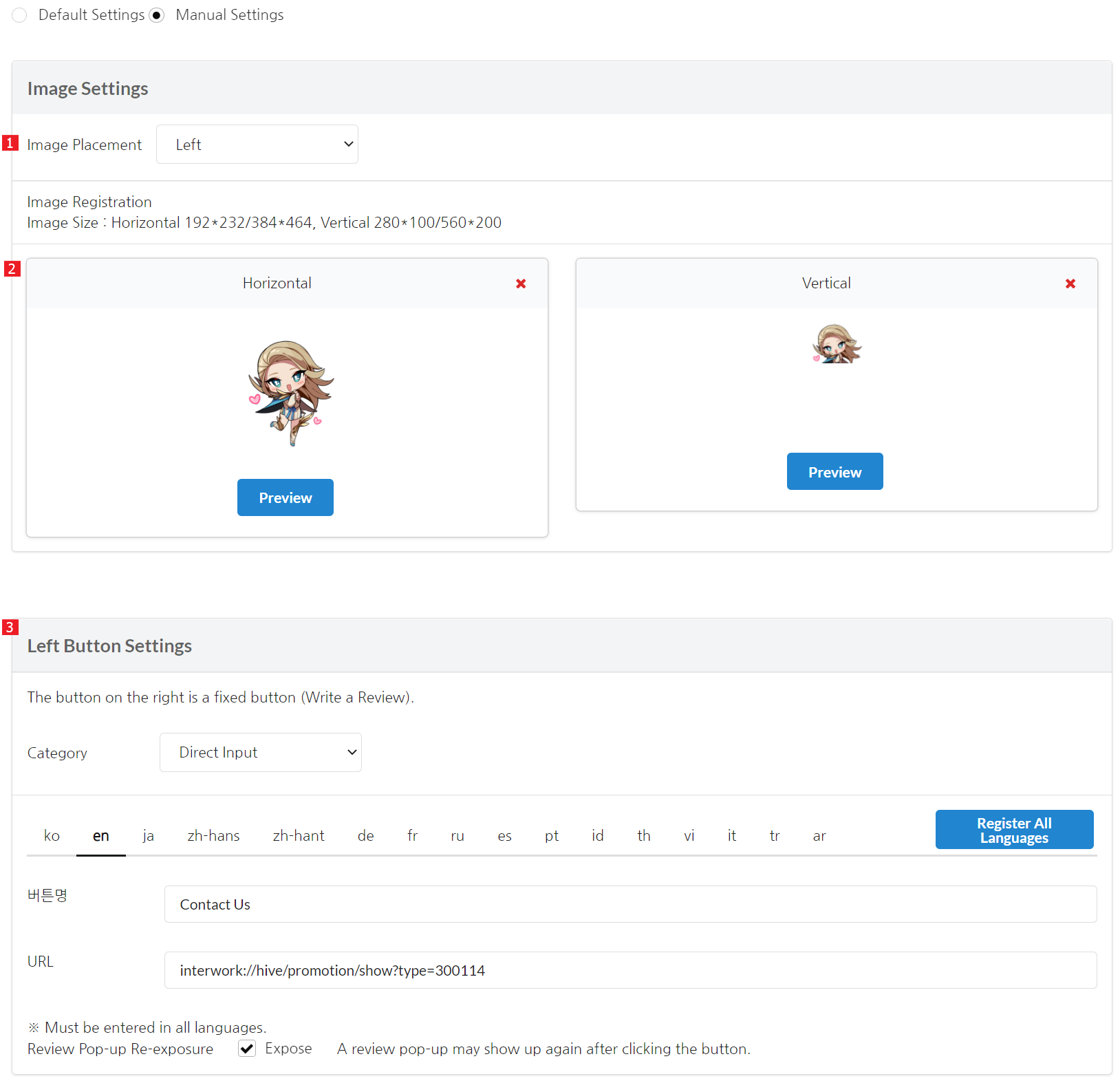Switch to the it language tab
Screen dimensions: 1120x1083
click(732, 835)
